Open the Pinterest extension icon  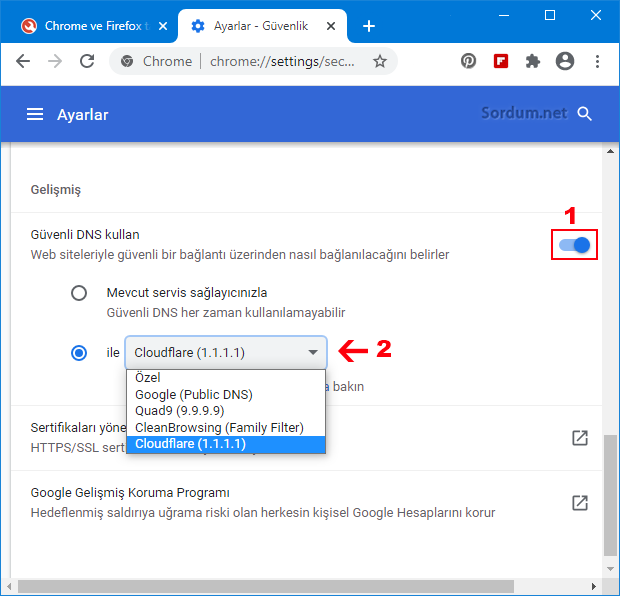(468, 61)
